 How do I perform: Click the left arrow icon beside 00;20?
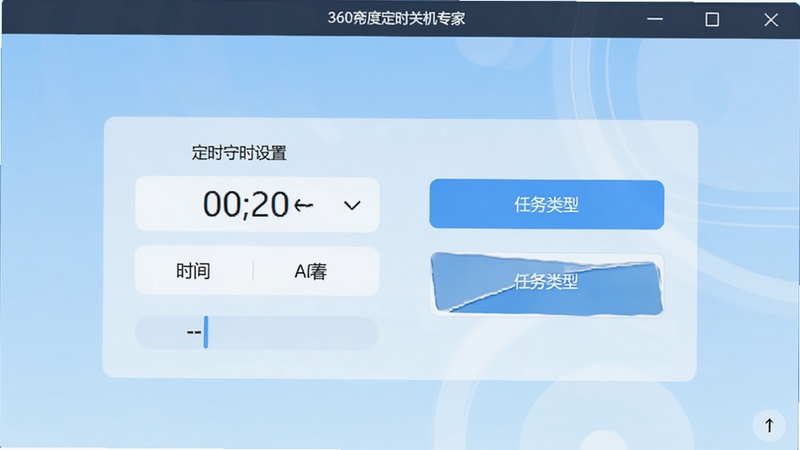tap(304, 206)
